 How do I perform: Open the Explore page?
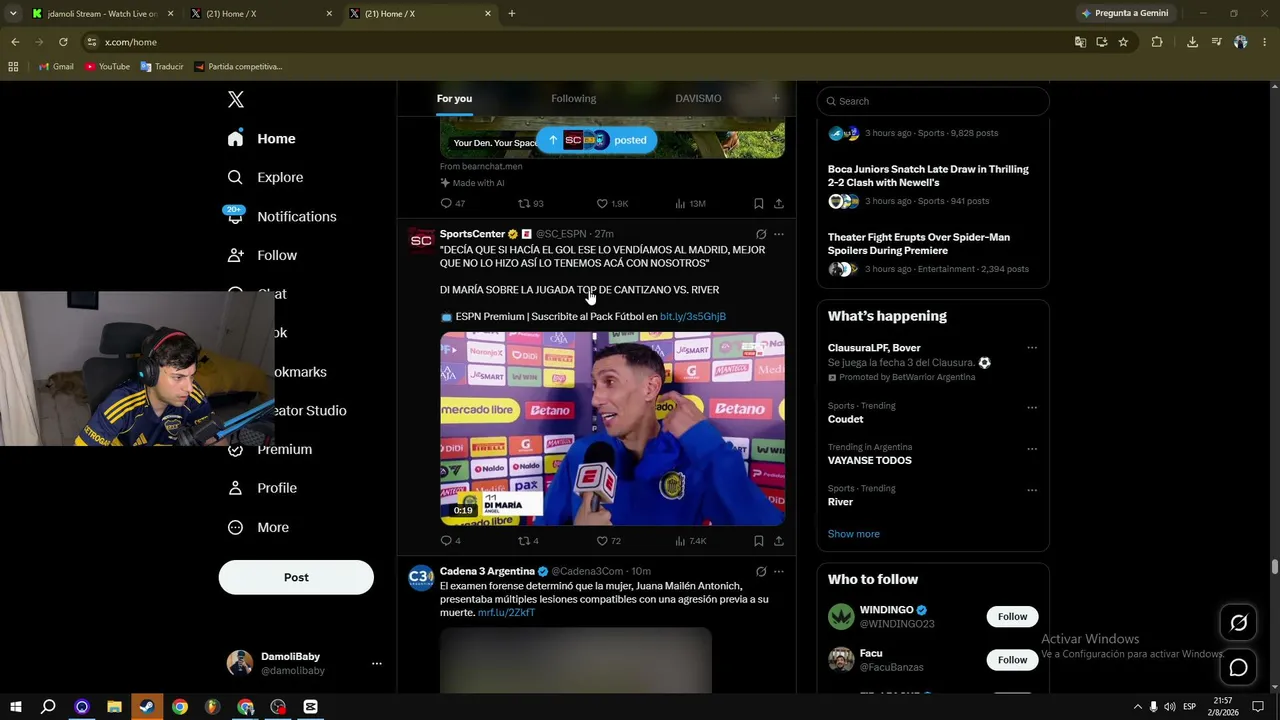(x=265, y=177)
